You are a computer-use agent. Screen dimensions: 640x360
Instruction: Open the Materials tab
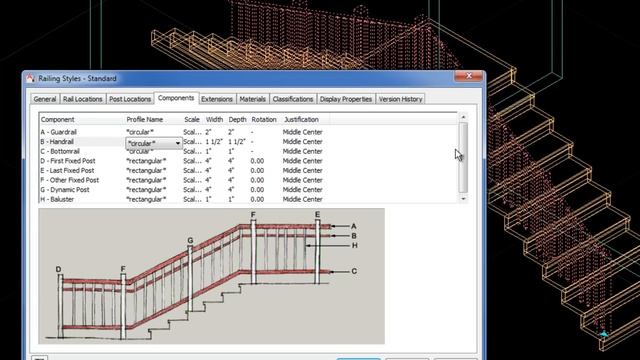point(252,99)
